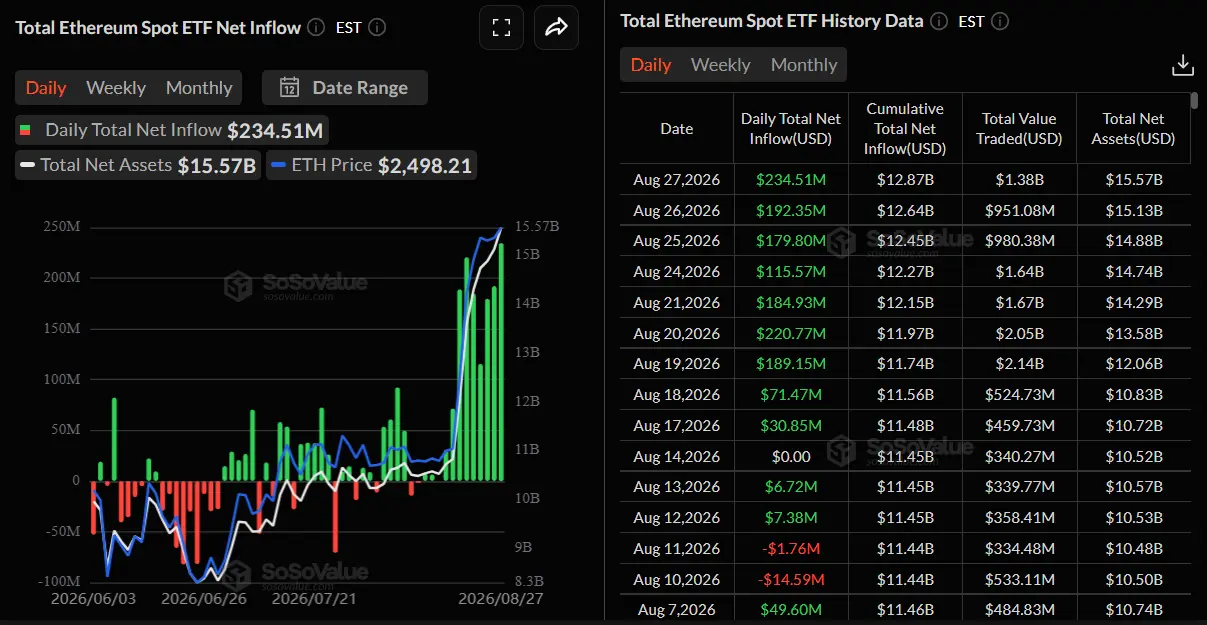Download the ETF history data table
Screen dimensions: 1207x625
tap(1182, 65)
